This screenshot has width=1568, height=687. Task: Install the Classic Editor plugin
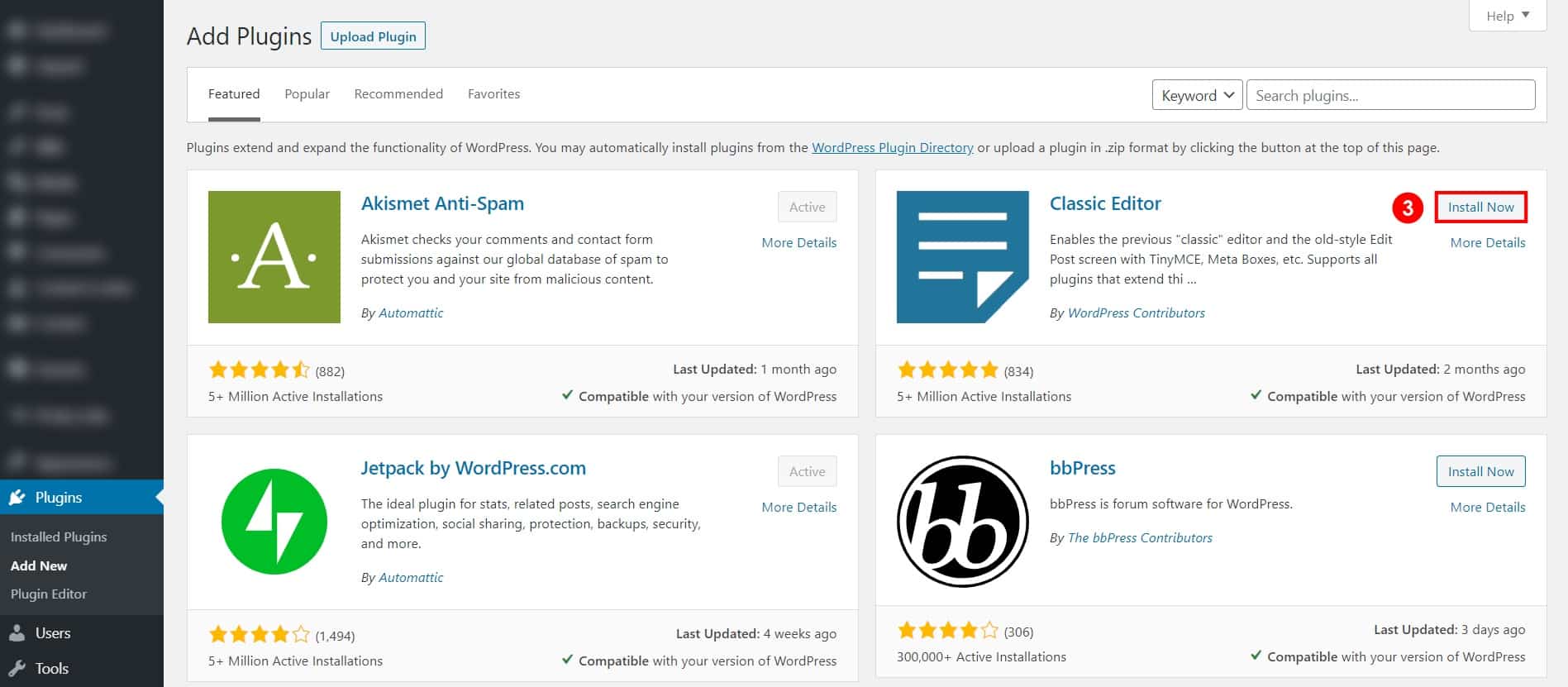click(1481, 207)
